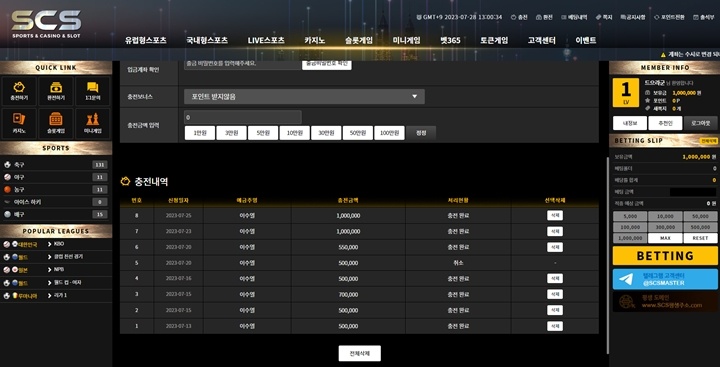Expand the 일본 NPB league row
Screen dimensions: 720x367
point(56,270)
